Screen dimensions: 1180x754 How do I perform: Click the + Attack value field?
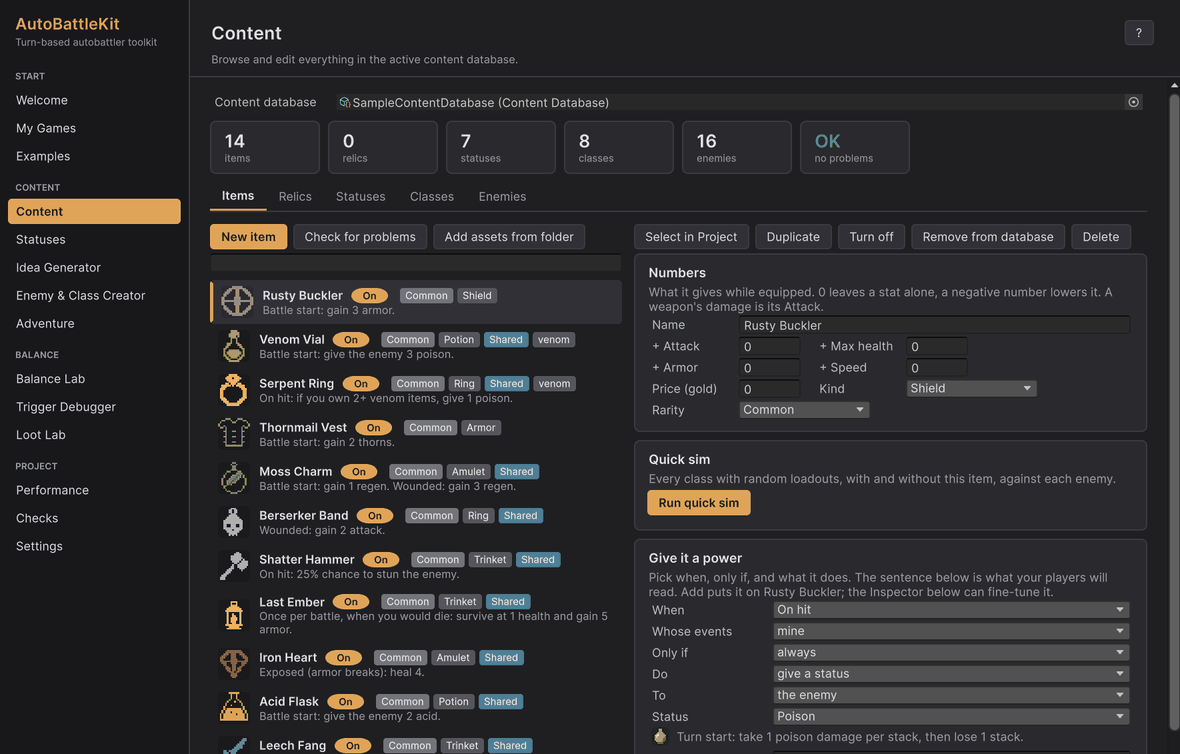pos(769,346)
